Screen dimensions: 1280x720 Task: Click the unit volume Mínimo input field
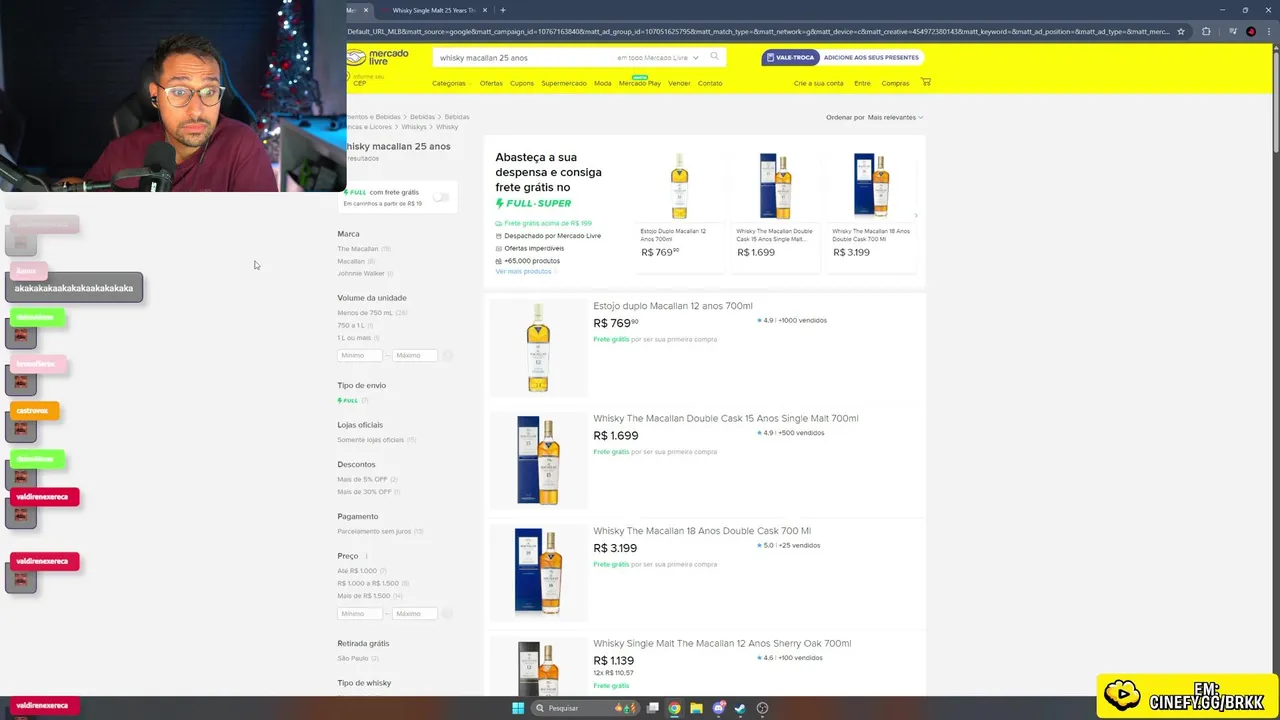click(360, 355)
